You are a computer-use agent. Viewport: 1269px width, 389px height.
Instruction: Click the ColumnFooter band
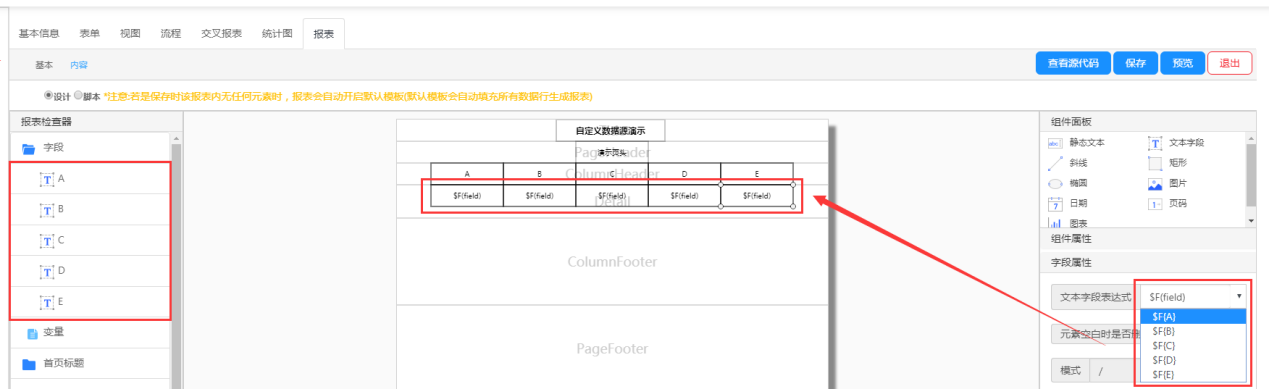[x=613, y=262]
